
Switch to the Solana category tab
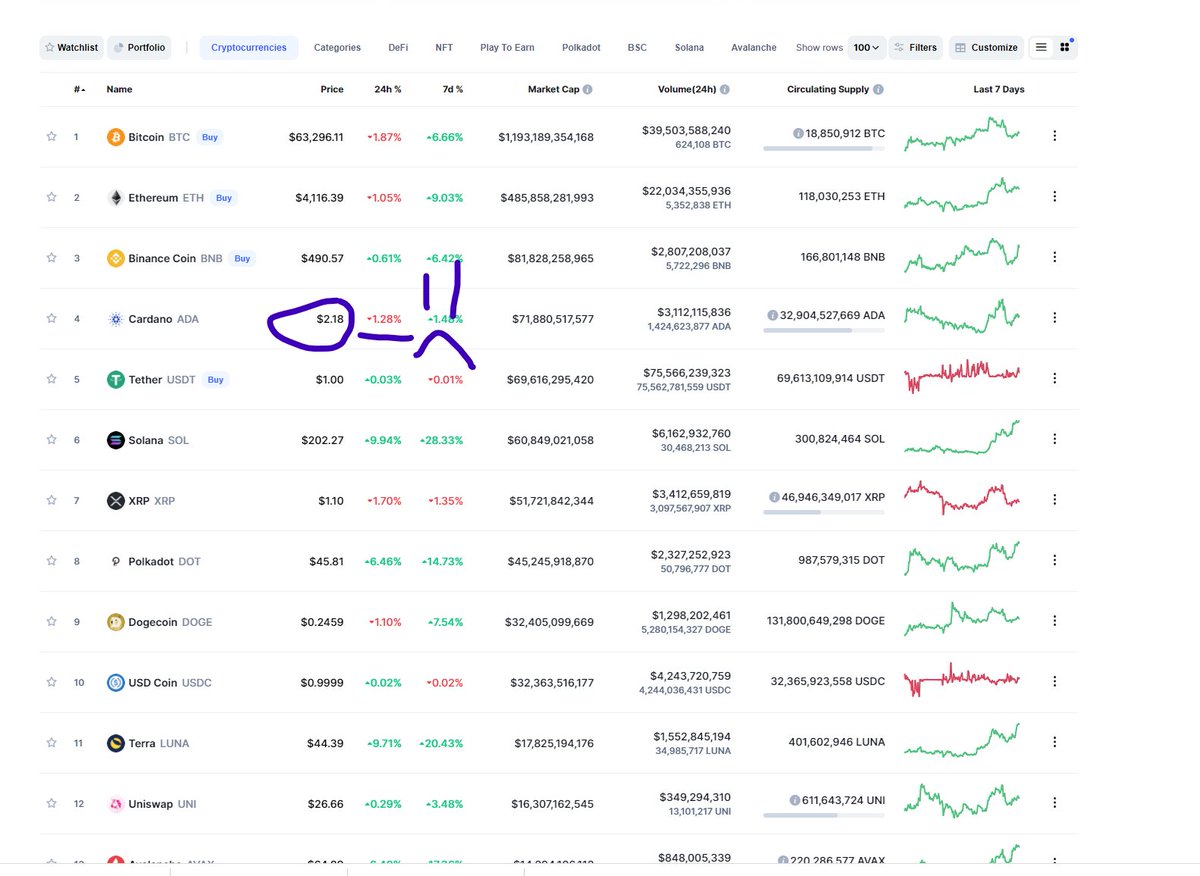point(689,47)
